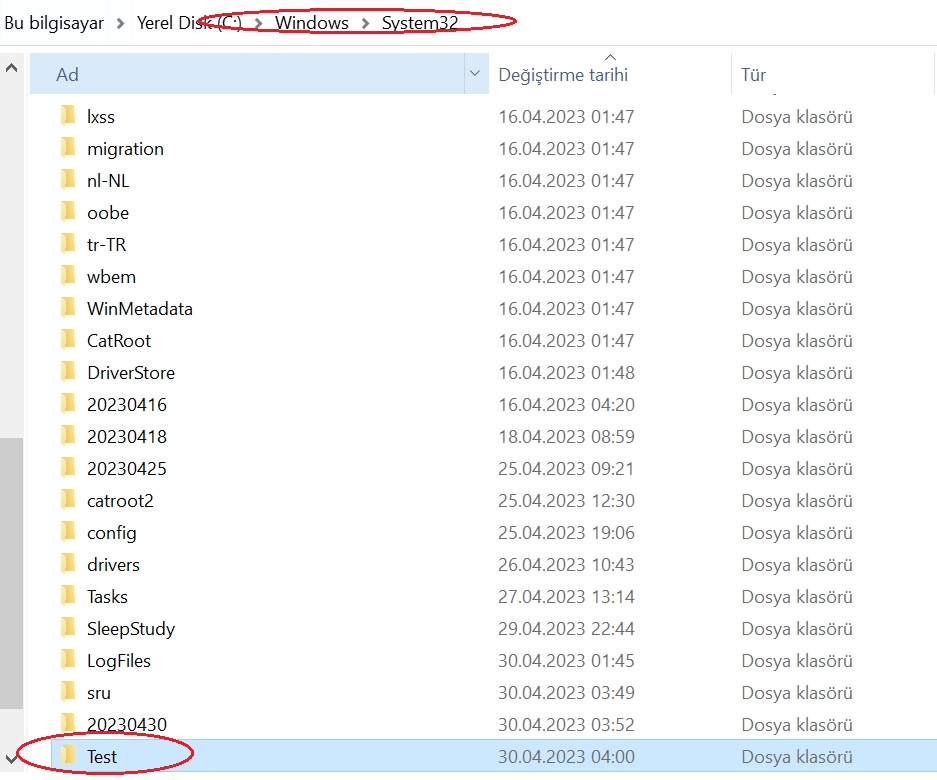The width and height of the screenshot is (937, 780).
Task: Click the scroll down arrow
Action: click(x=11, y=755)
